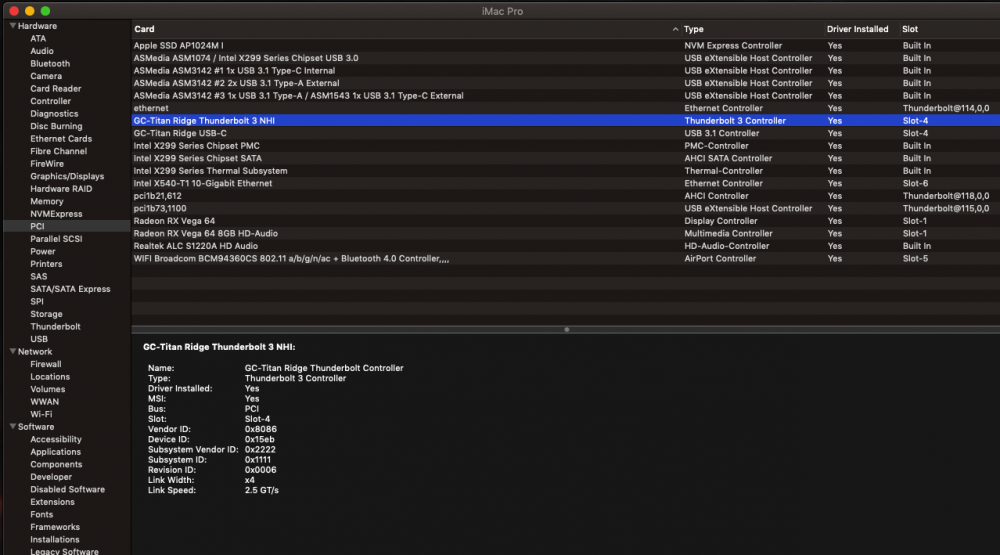
Task: Select Disc Burning in the sidebar
Action: (x=56, y=126)
